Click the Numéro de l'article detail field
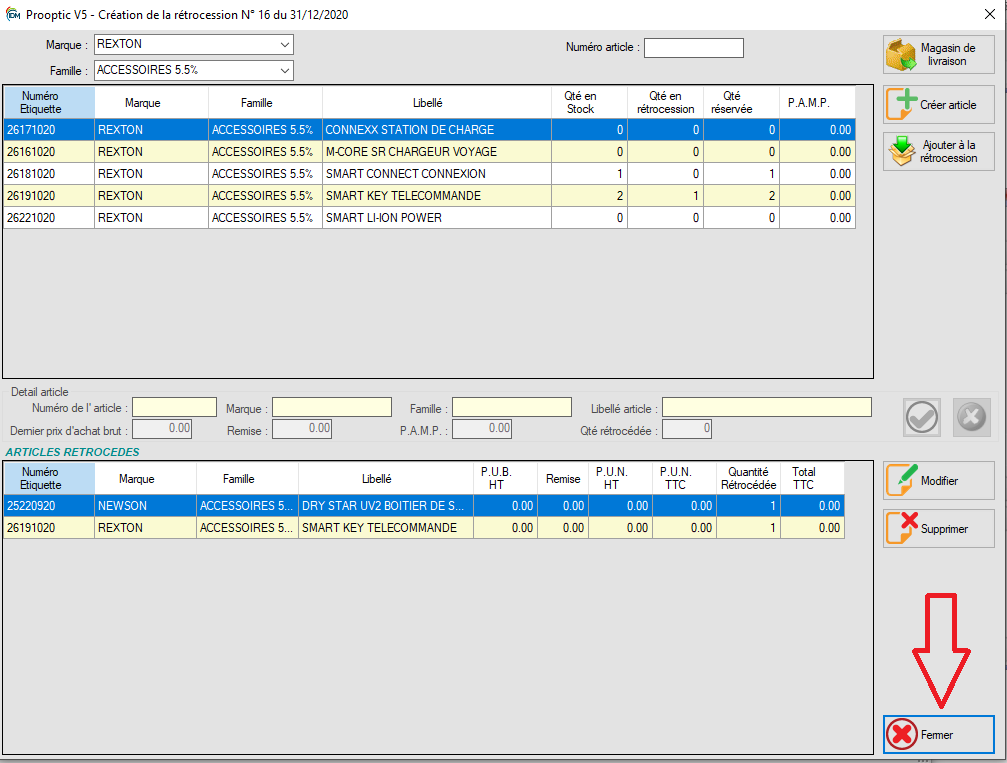Screen dimensions: 1007x763 click(174, 407)
